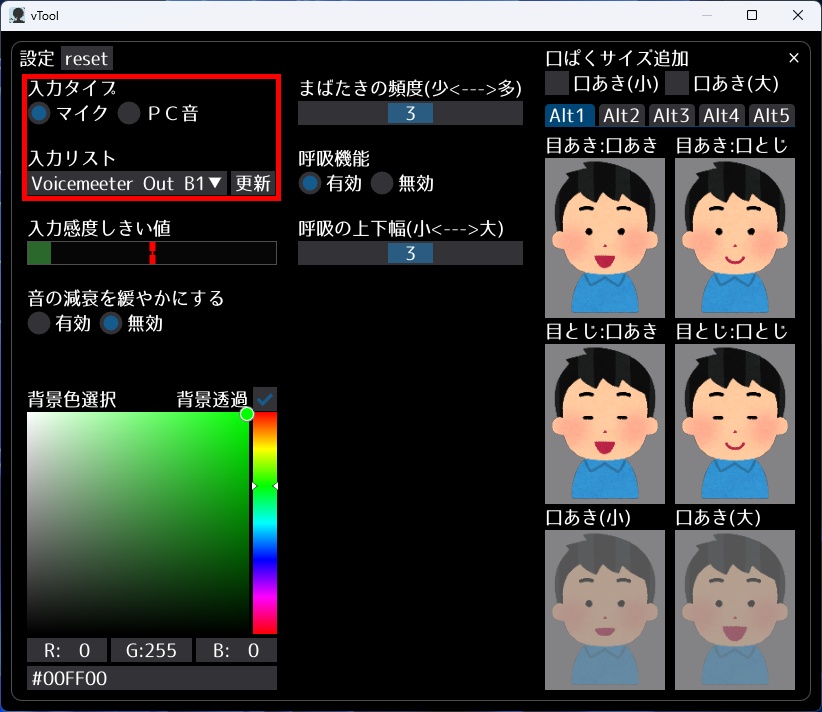Toggle the 背景透過 checkbox
The width and height of the screenshot is (822, 712).
[x=266, y=397]
